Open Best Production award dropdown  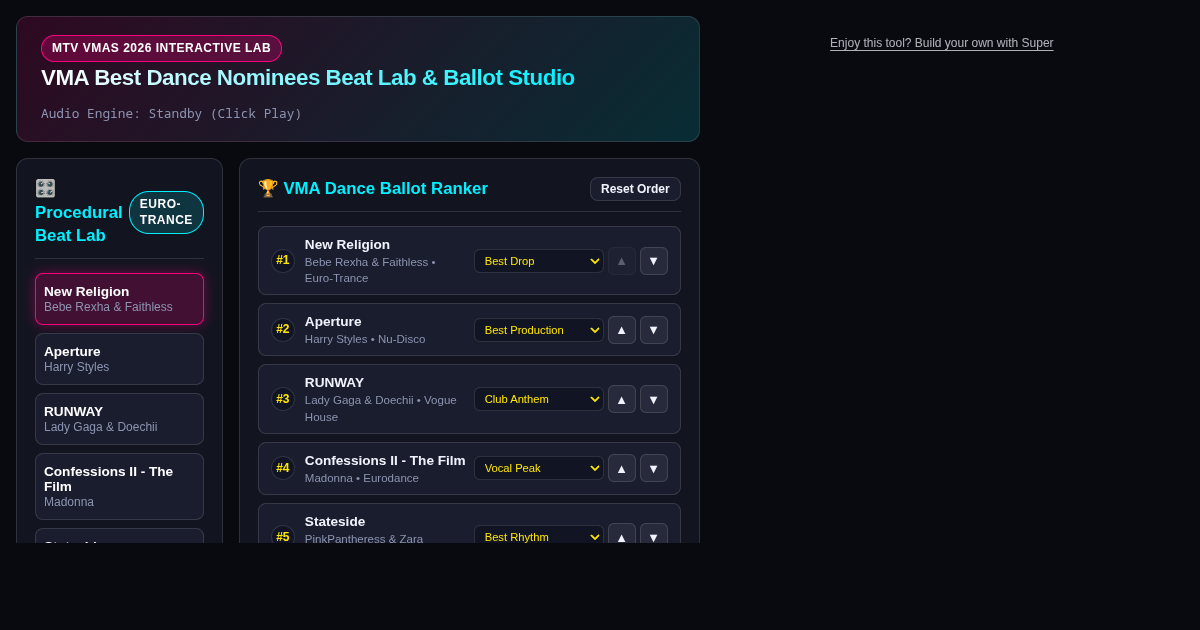[539, 330]
